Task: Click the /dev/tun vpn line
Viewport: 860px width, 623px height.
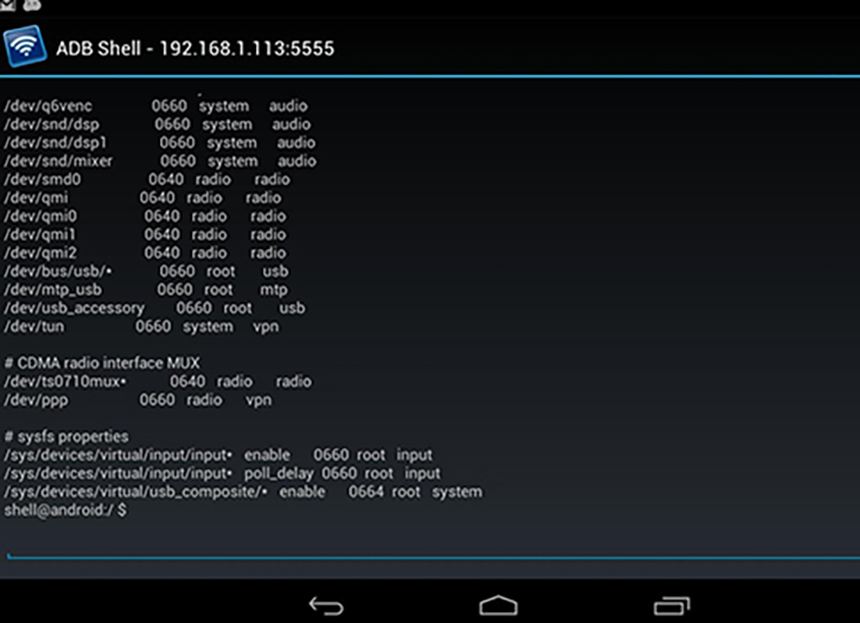Action: [141, 327]
